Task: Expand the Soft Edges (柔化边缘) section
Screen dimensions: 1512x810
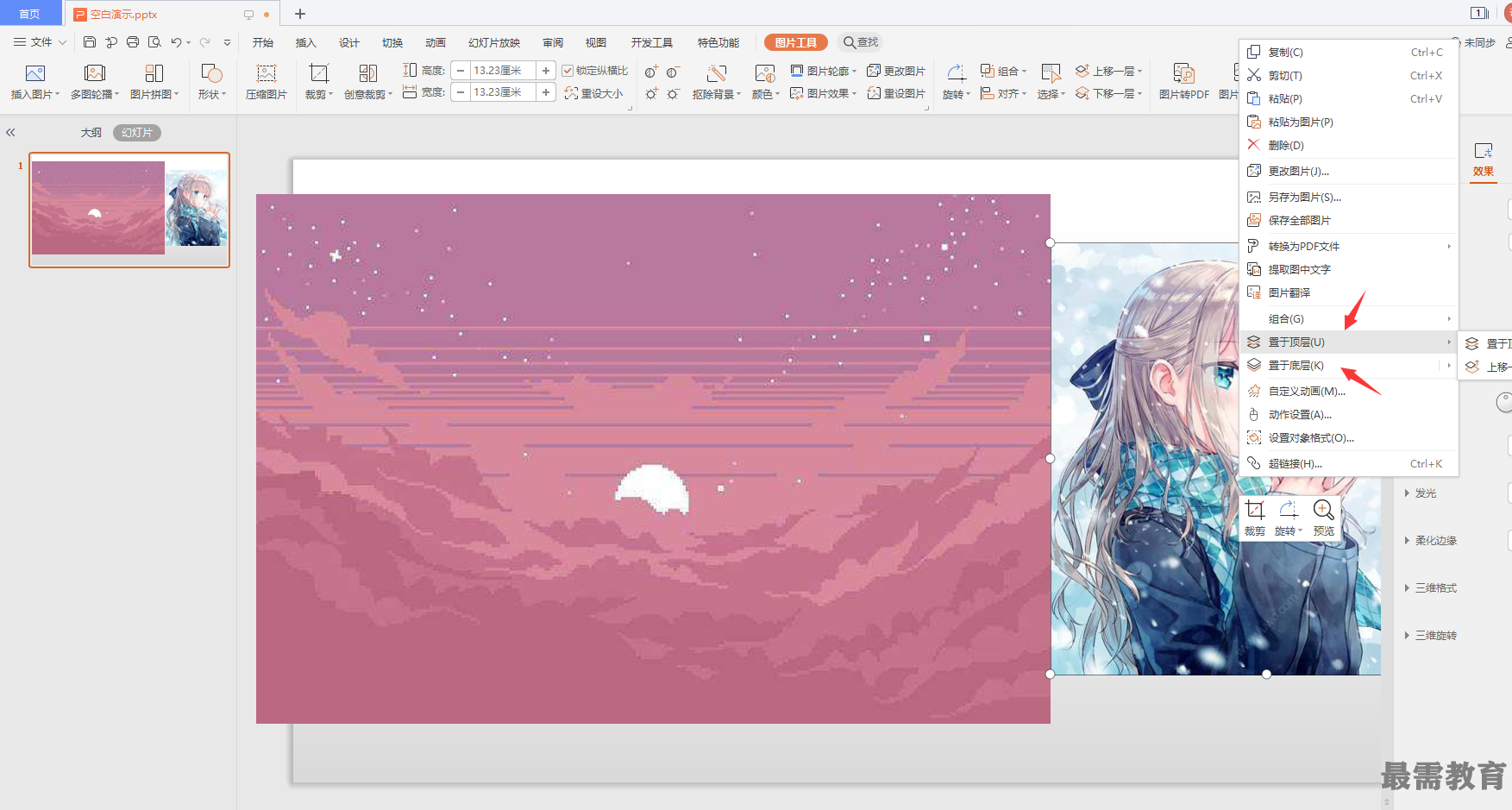Action: [1431, 541]
